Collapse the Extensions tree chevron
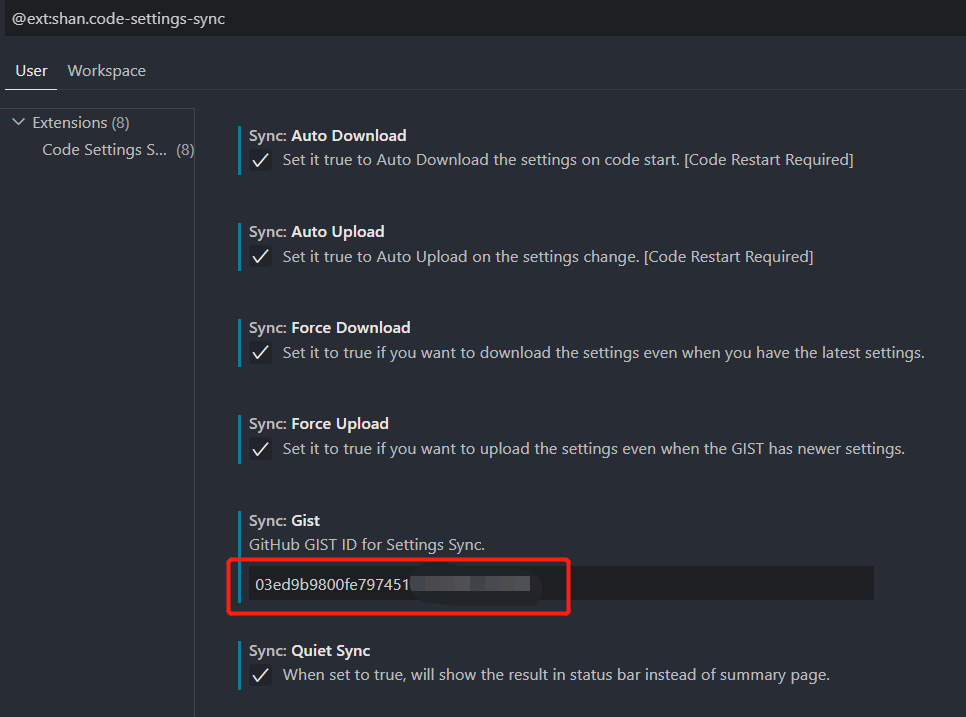This screenshot has width=966, height=717. point(18,122)
